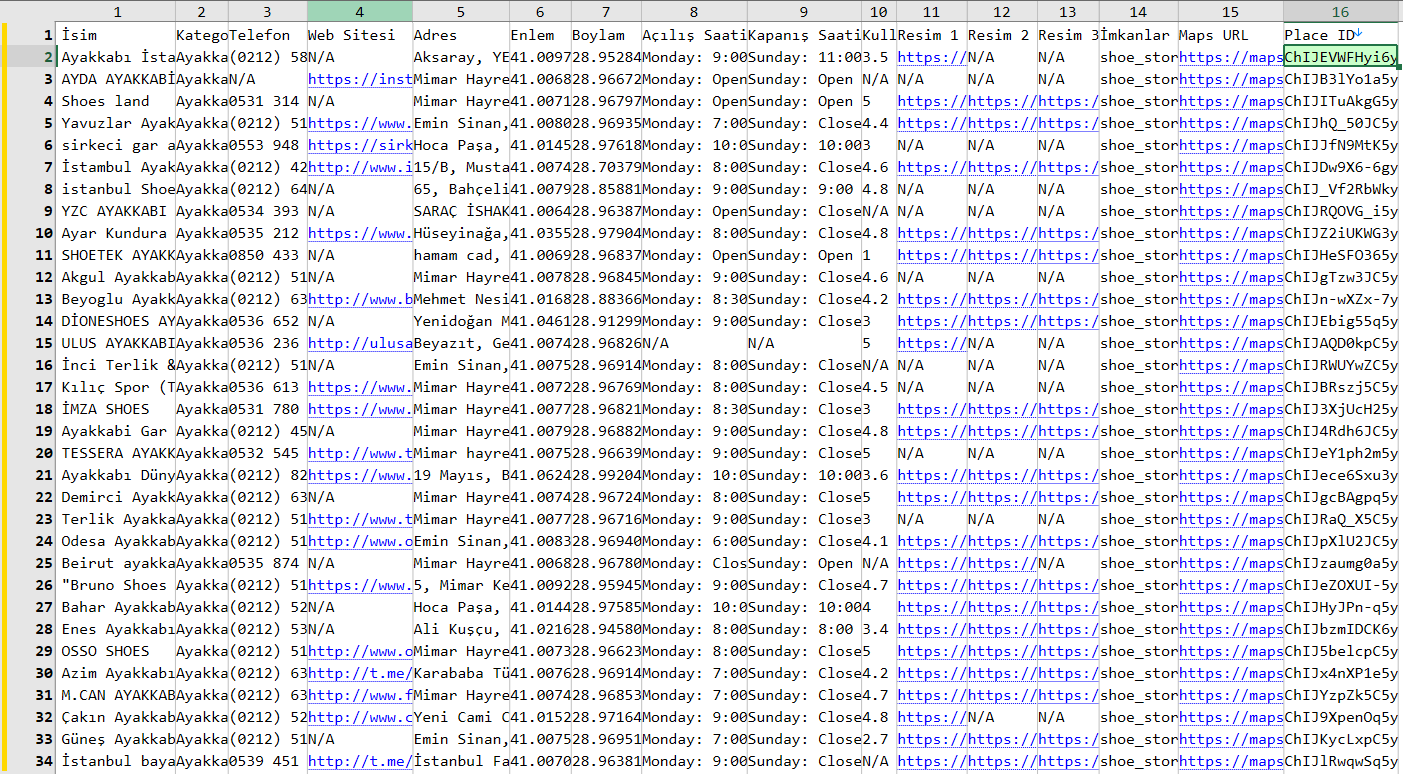The image size is (1403, 774).
Task: Select Place ID cell ChIJB3lYo1a5y
Action: click(1340, 79)
